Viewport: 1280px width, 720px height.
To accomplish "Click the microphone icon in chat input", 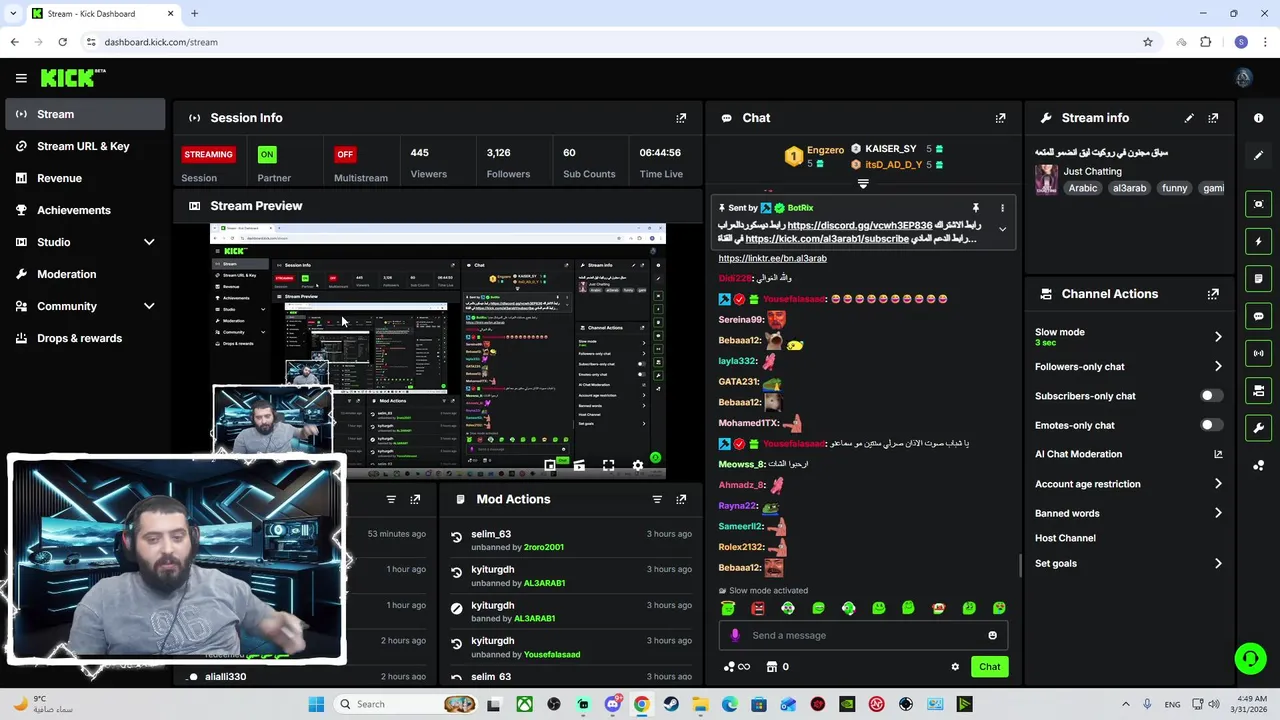I will point(735,635).
